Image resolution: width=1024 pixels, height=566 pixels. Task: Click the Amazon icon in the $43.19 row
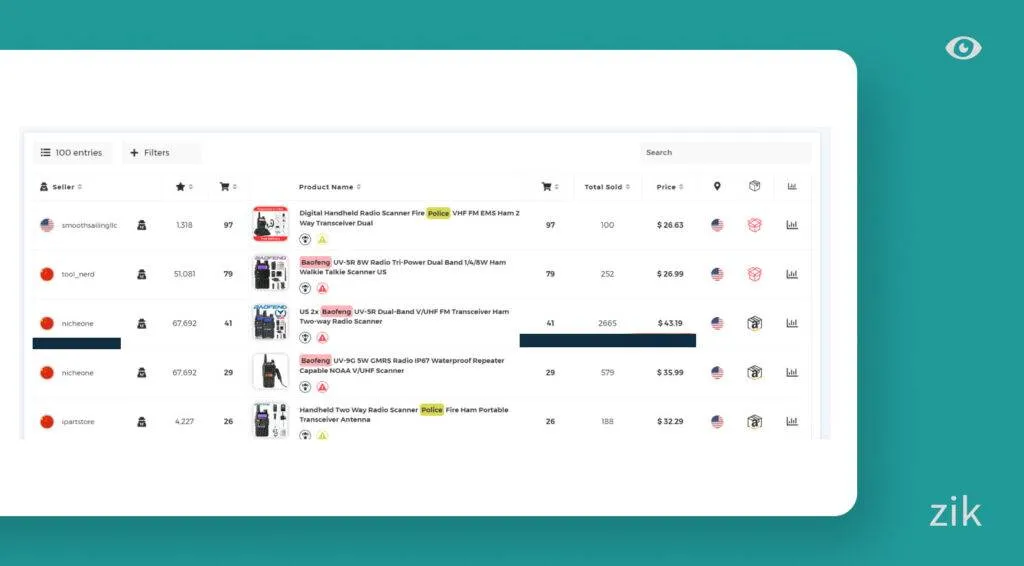tap(755, 323)
